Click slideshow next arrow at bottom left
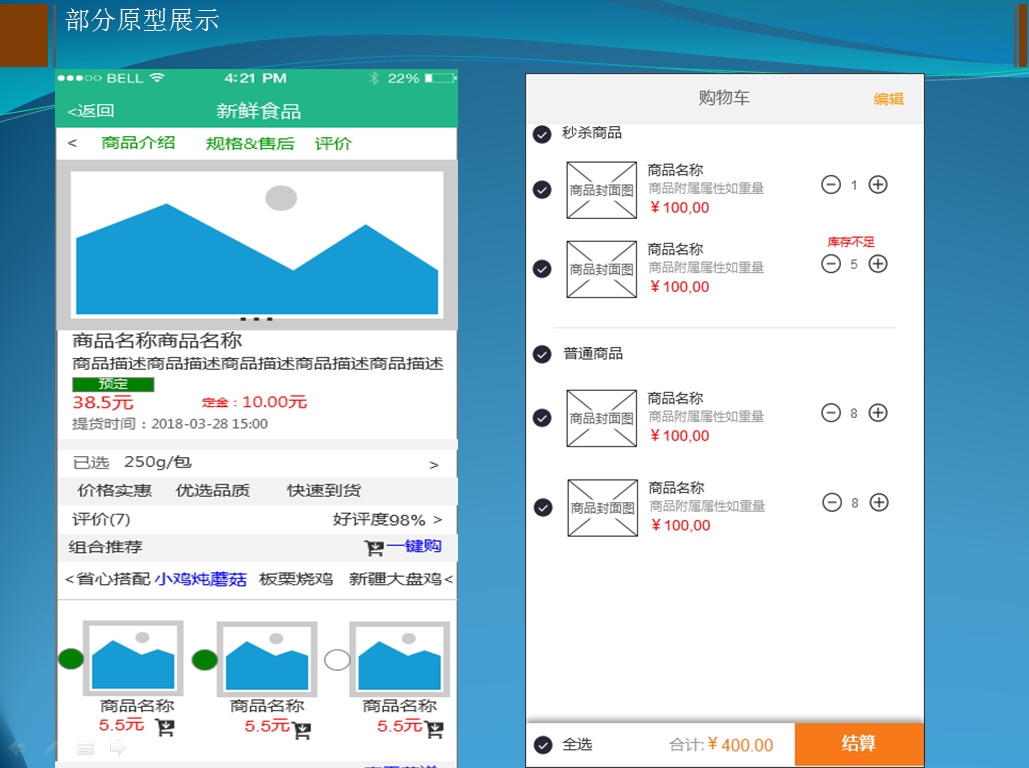This screenshot has width=1029, height=768. pyautogui.click(x=118, y=748)
